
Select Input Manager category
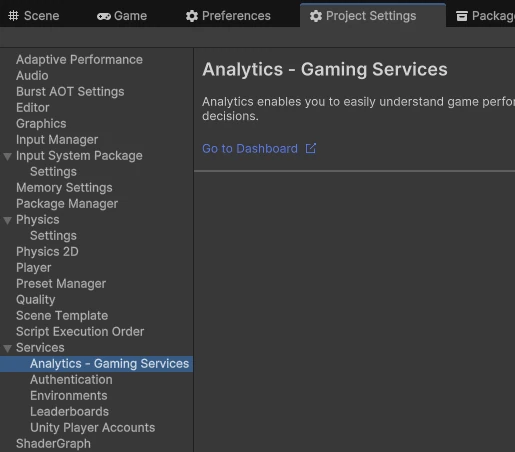click(57, 140)
